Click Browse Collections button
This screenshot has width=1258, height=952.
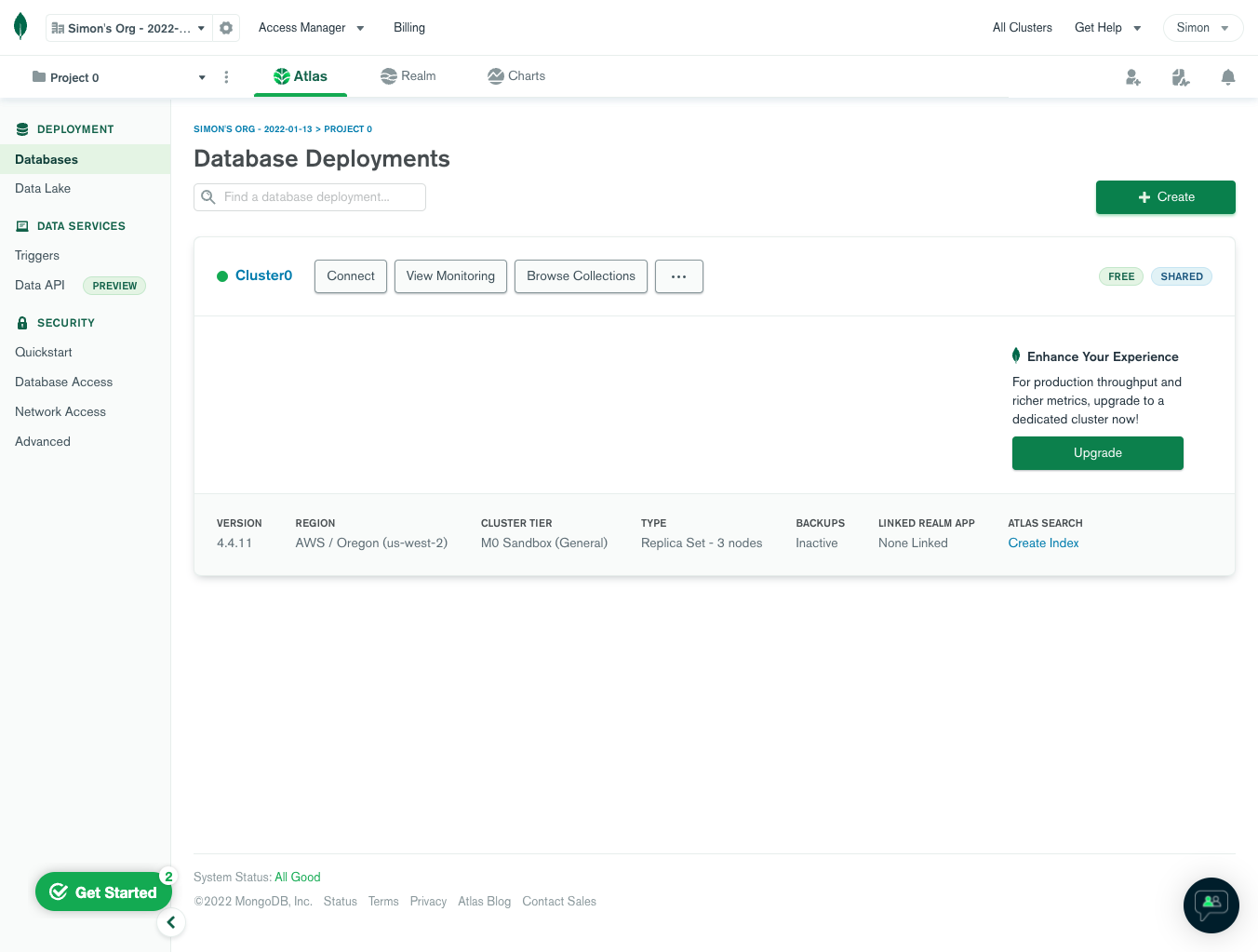pos(581,276)
